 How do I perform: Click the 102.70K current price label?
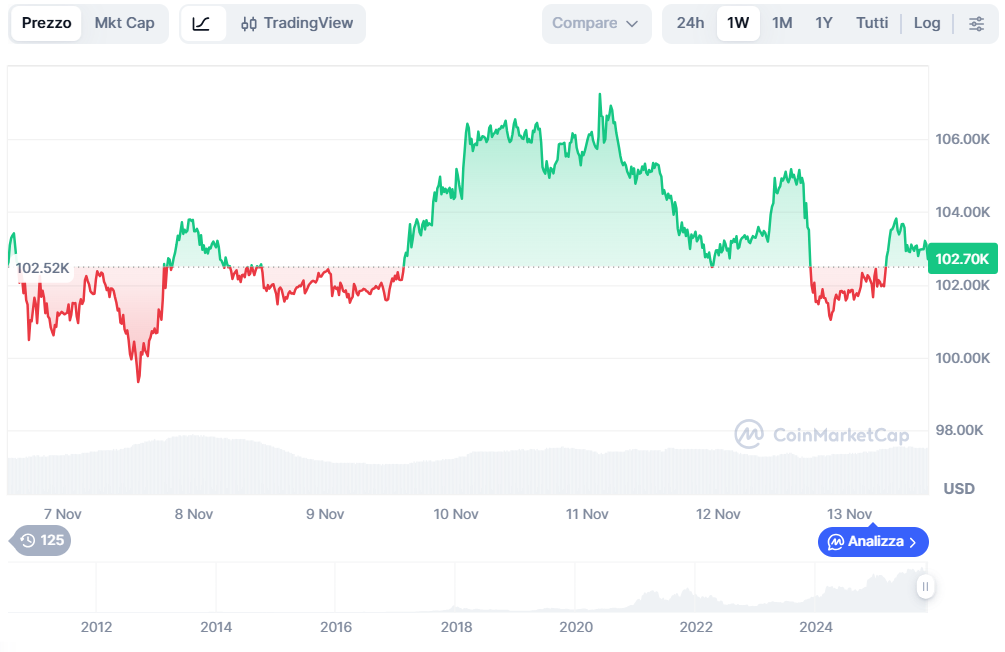962,259
